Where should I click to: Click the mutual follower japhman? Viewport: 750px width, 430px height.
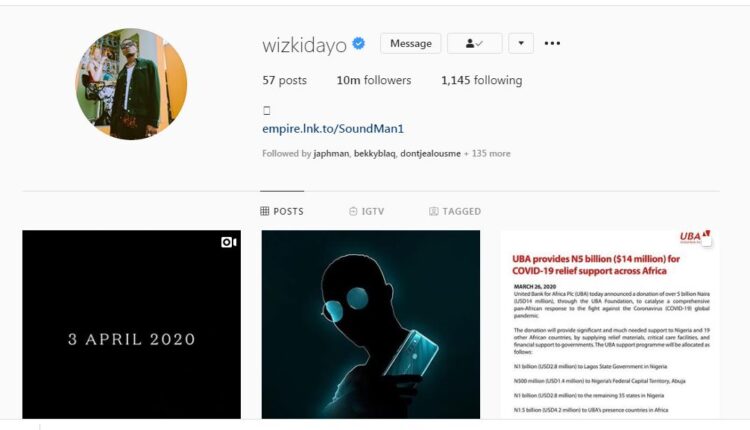coord(331,154)
